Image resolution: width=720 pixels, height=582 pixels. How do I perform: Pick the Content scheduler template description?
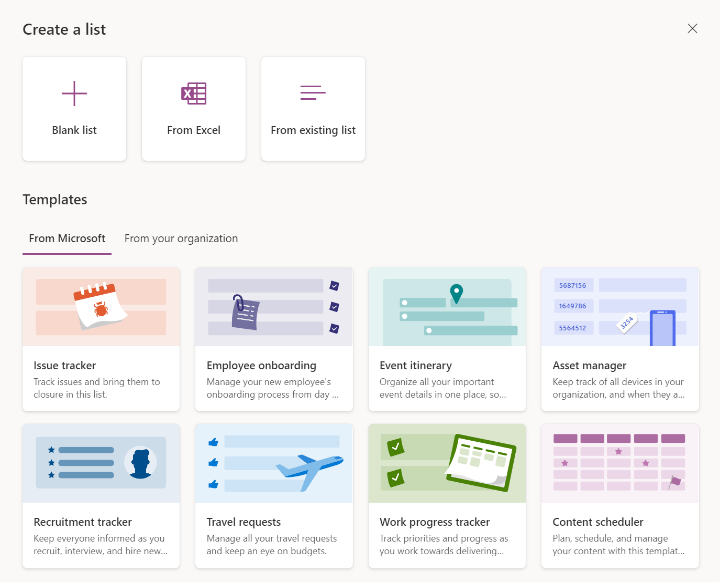(x=619, y=544)
